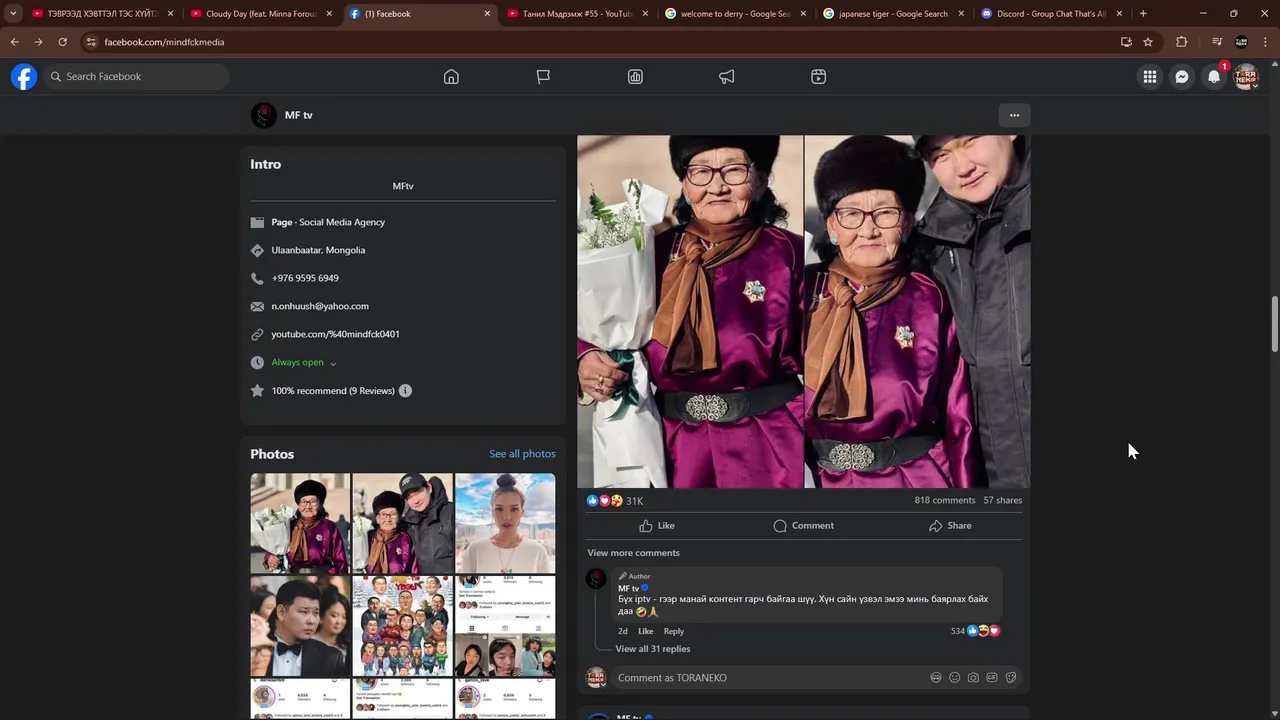Viewport: 1280px width, 720px height.
Task: Open the Chrome extensions puzzle icon
Action: pyautogui.click(x=1181, y=42)
